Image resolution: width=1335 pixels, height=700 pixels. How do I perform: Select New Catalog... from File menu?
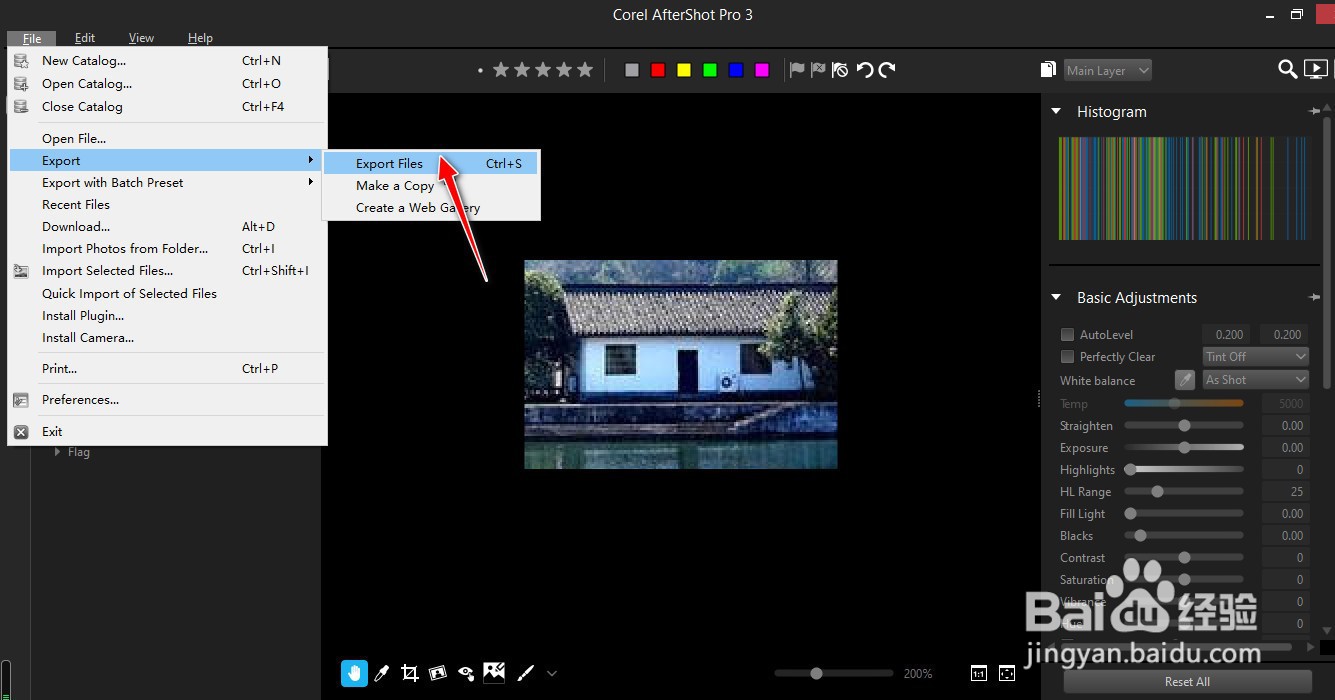168,61
